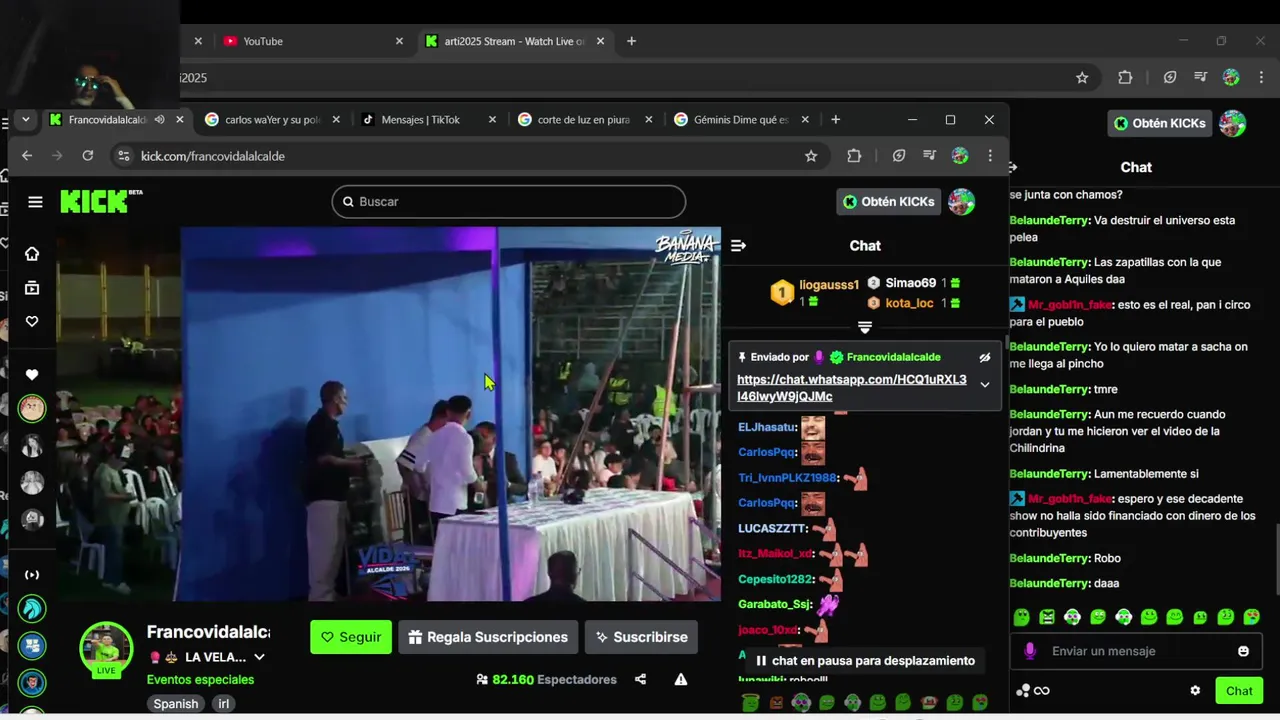Select the irl tag
Image resolution: width=1280 pixels, height=720 pixels.
224,704
